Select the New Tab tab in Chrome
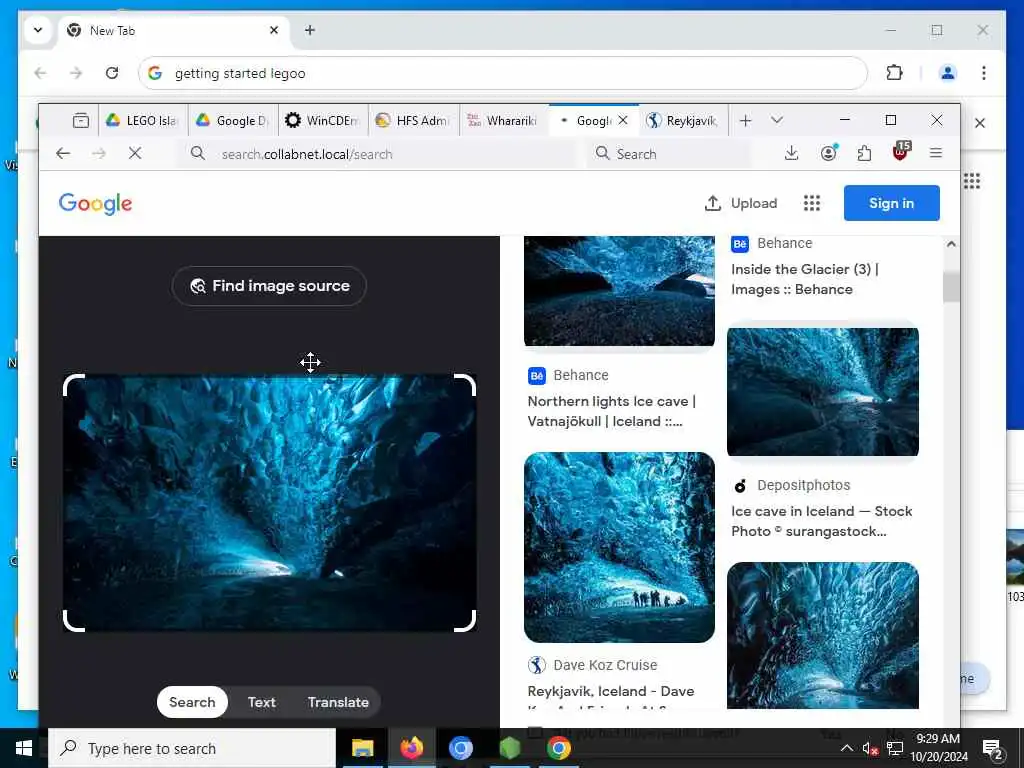Viewport: 1024px width, 768px height. coord(174,31)
